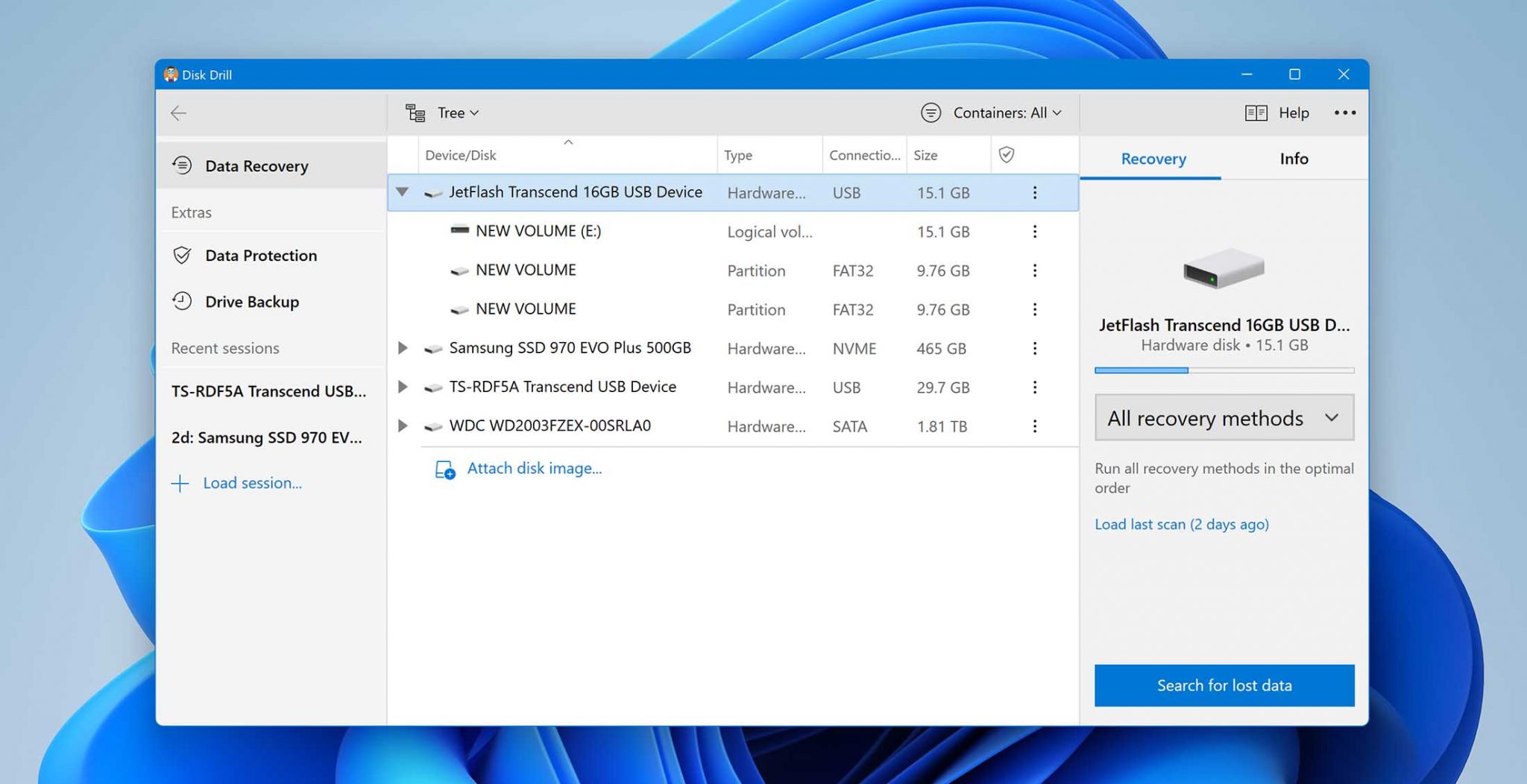
Task: Click the Search for lost data button
Action: point(1224,686)
